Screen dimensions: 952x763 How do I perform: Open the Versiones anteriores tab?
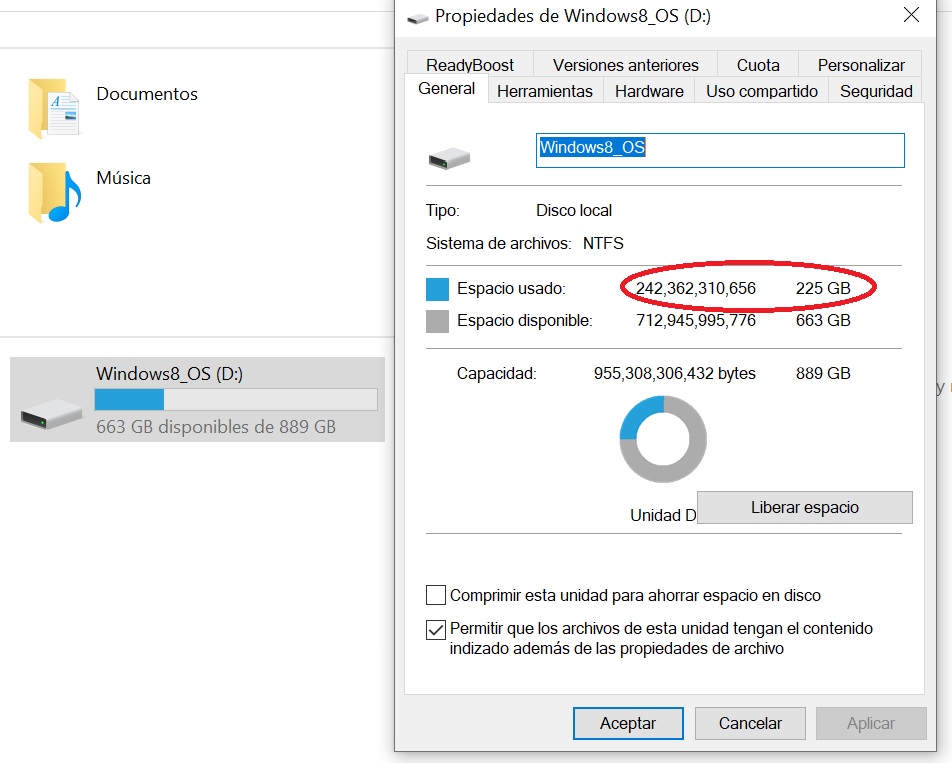(x=625, y=65)
